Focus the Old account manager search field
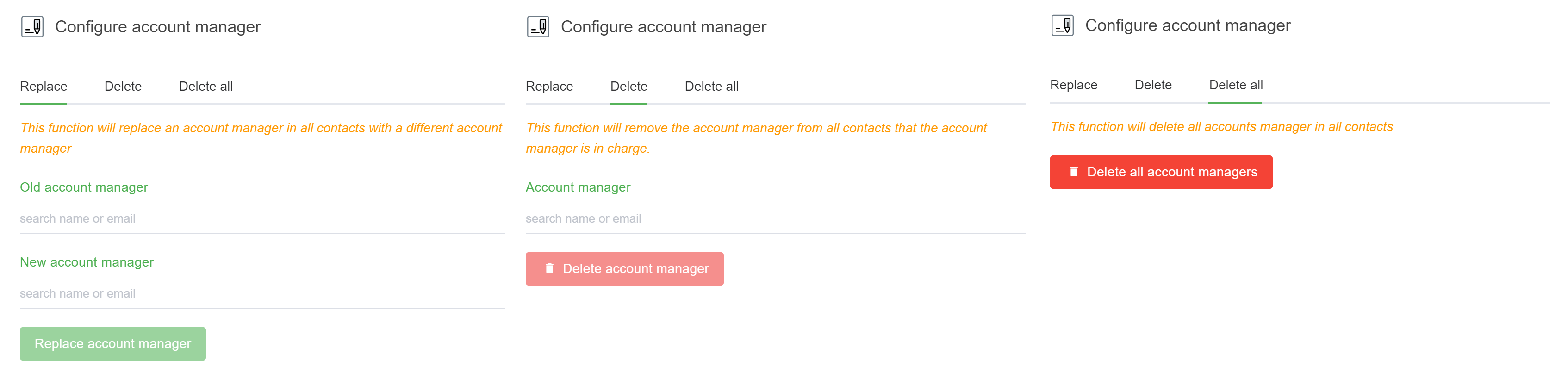This screenshot has width=1568, height=373. pyautogui.click(x=262, y=219)
